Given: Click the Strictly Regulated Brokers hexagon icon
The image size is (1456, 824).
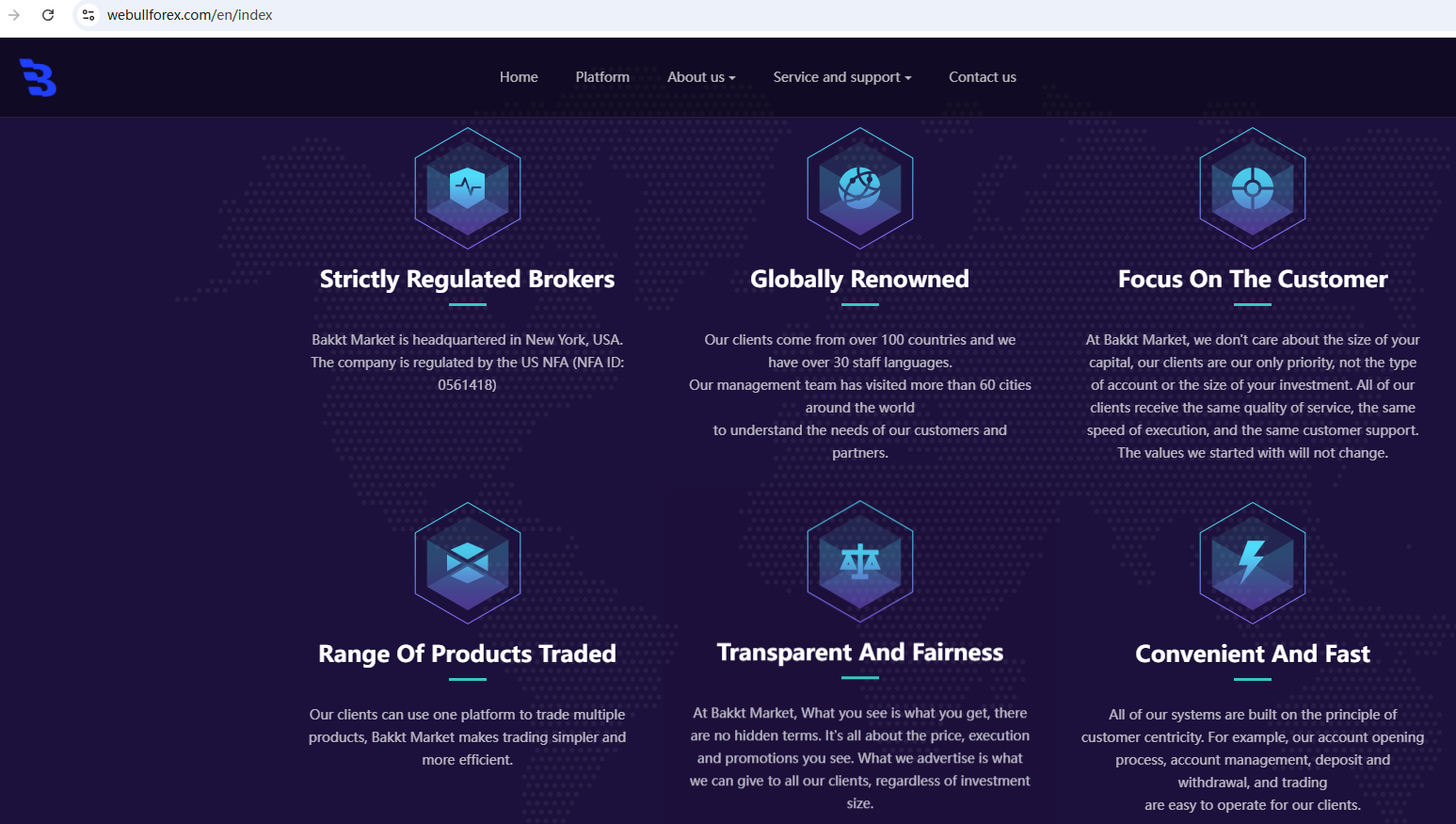Looking at the screenshot, I should click(x=468, y=188).
